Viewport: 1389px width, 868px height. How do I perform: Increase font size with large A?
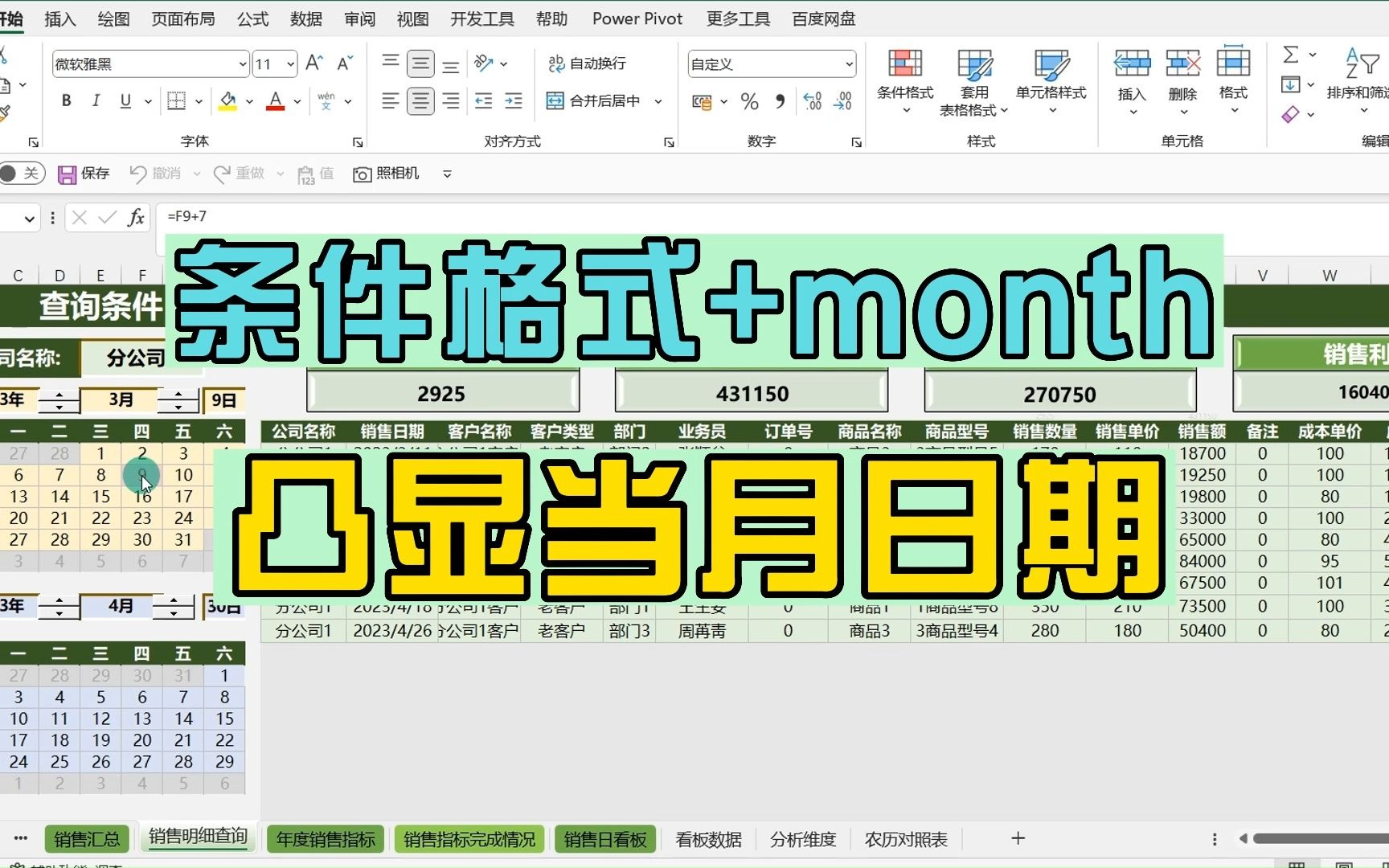coord(314,63)
